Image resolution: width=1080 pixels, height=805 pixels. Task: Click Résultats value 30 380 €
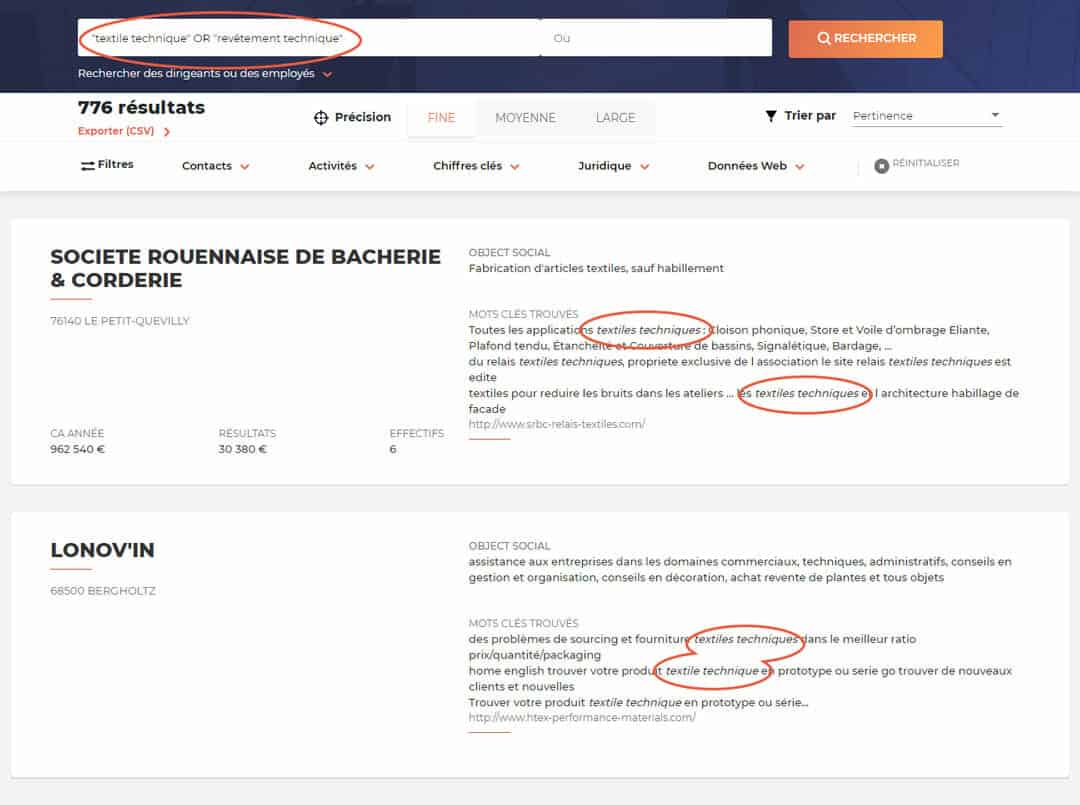pyautogui.click(x=242, y=449)
